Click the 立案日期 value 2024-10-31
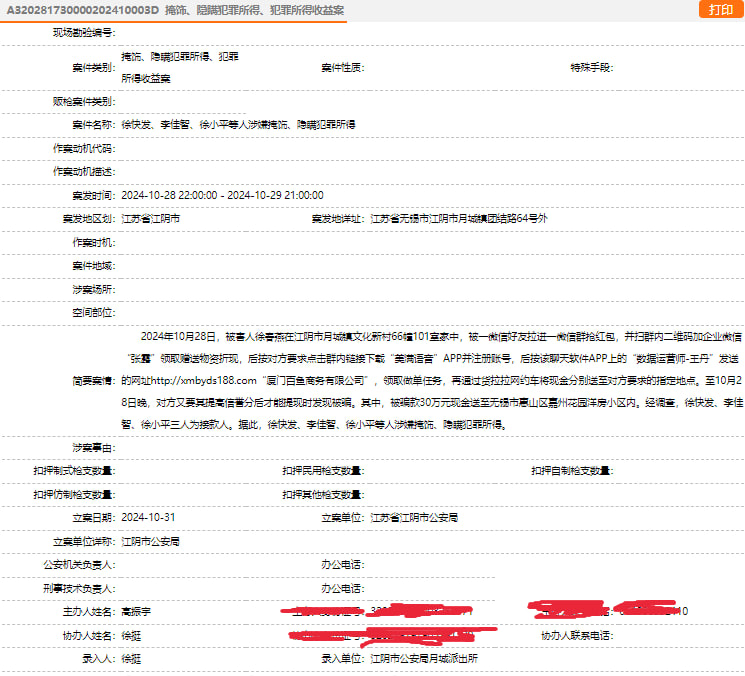Screen dimensions: 745x676 pyautogui.click(x=148, y=517)
